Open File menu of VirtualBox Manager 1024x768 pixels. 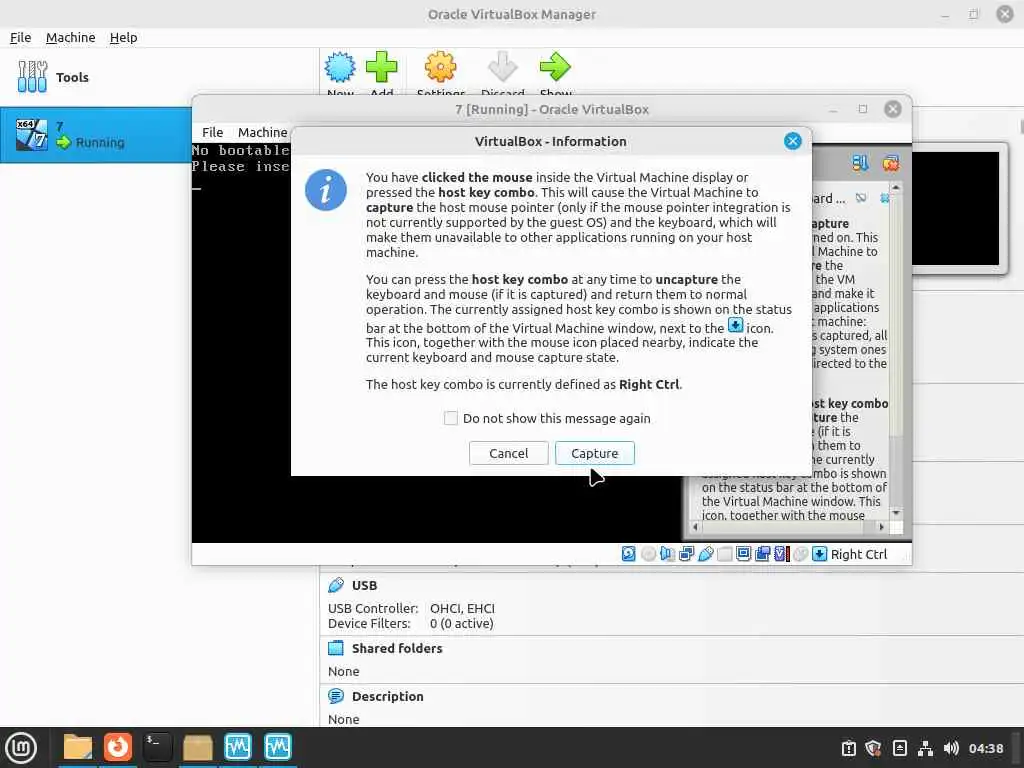click(x=20, y=37)
